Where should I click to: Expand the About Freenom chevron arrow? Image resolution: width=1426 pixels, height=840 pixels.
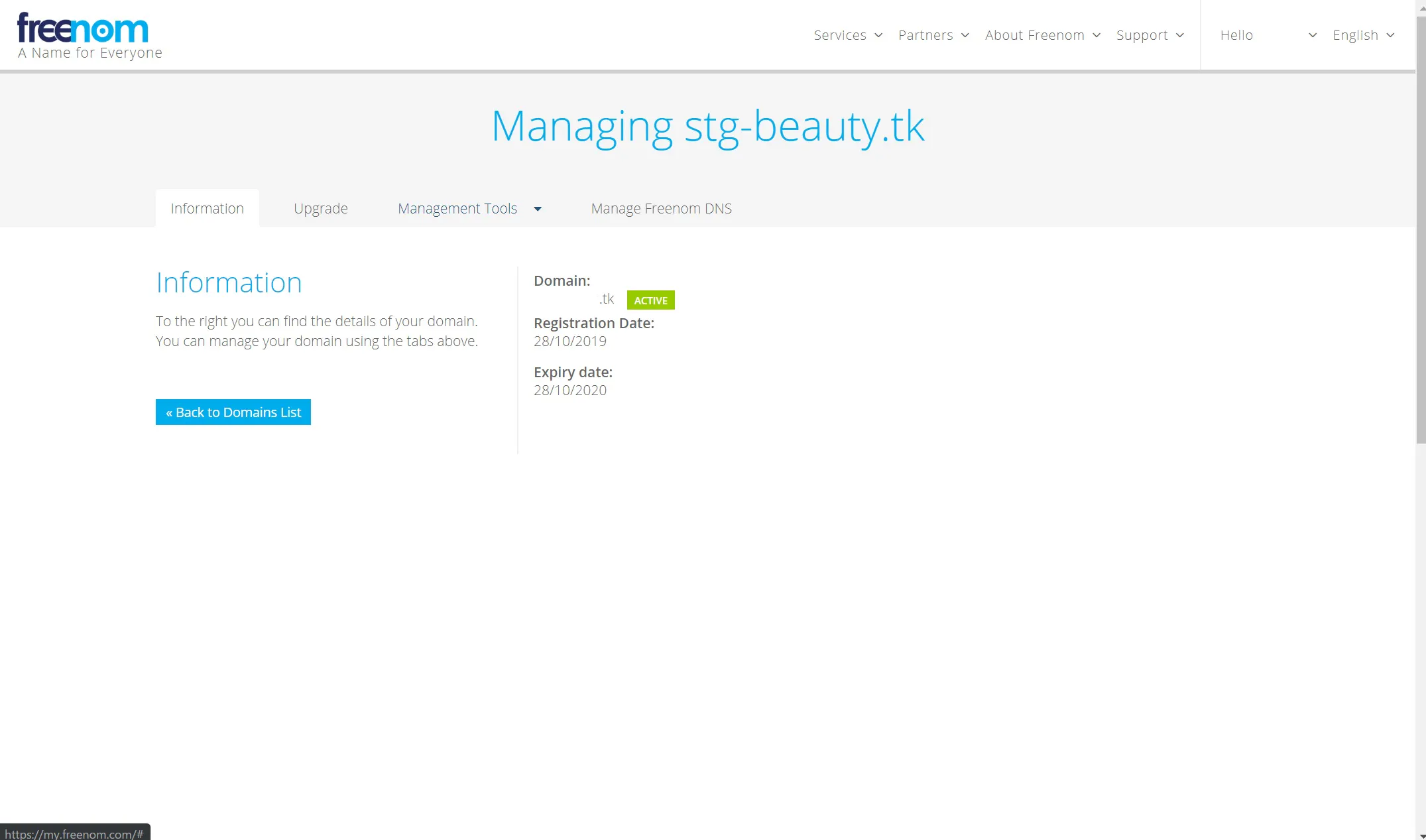(1097, 35)
